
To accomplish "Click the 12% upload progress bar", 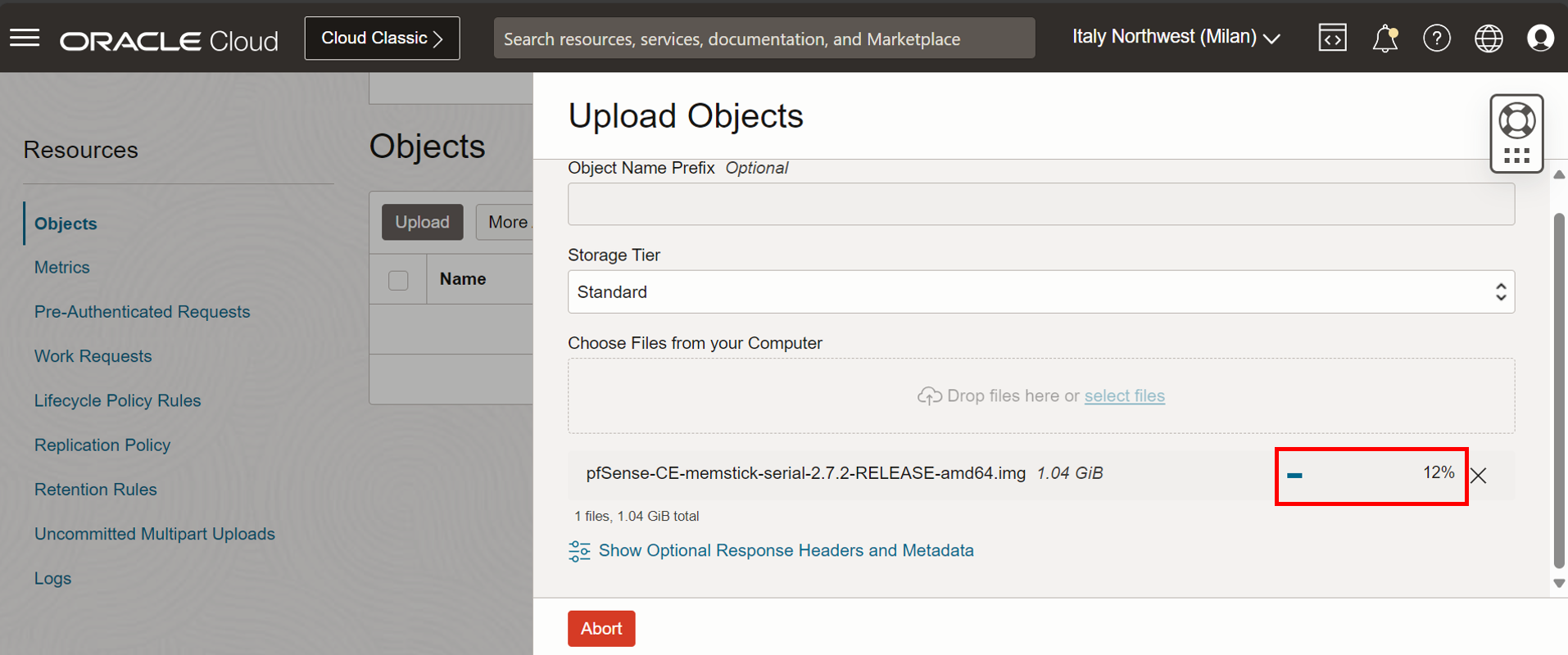I will click(x=1371, y=476).
